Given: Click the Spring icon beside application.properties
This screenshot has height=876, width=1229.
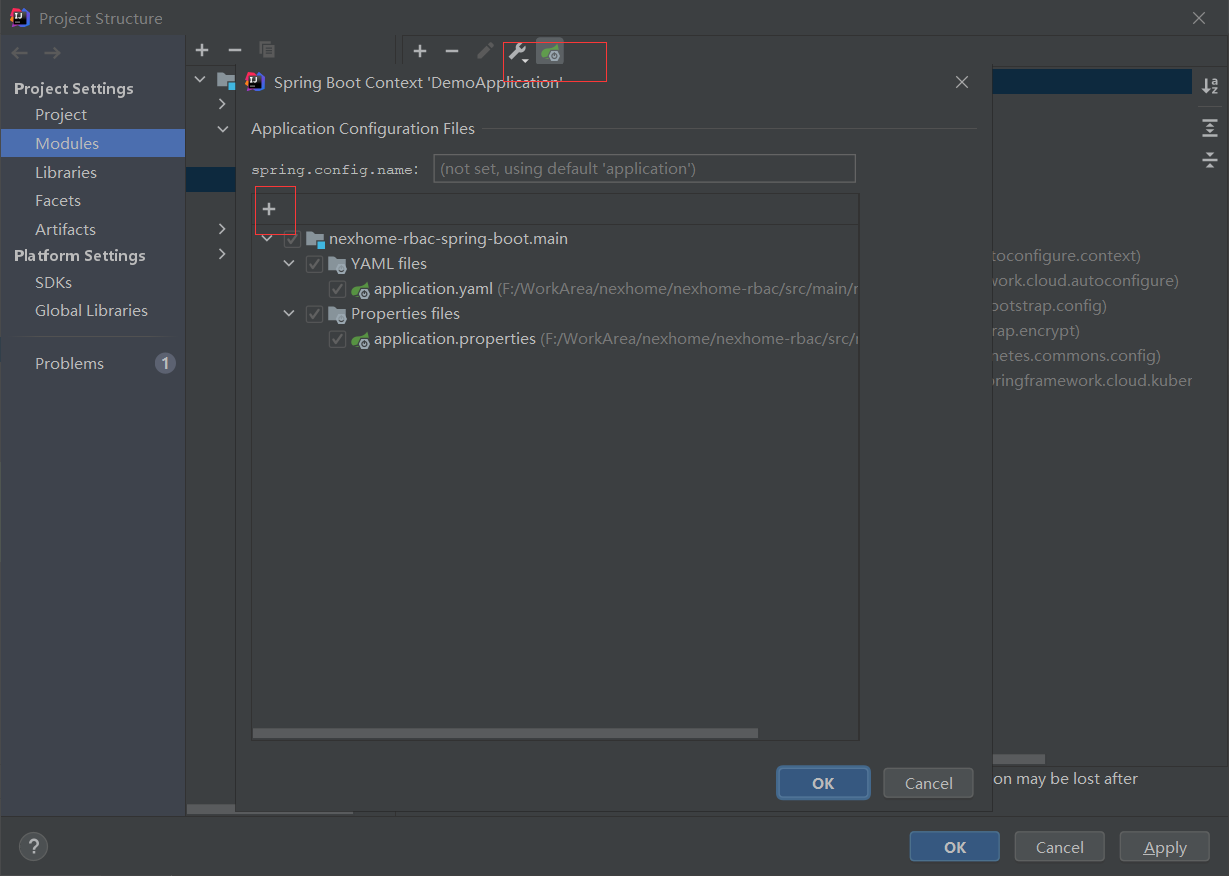Looking at the screenshot, I should point(361,340).
